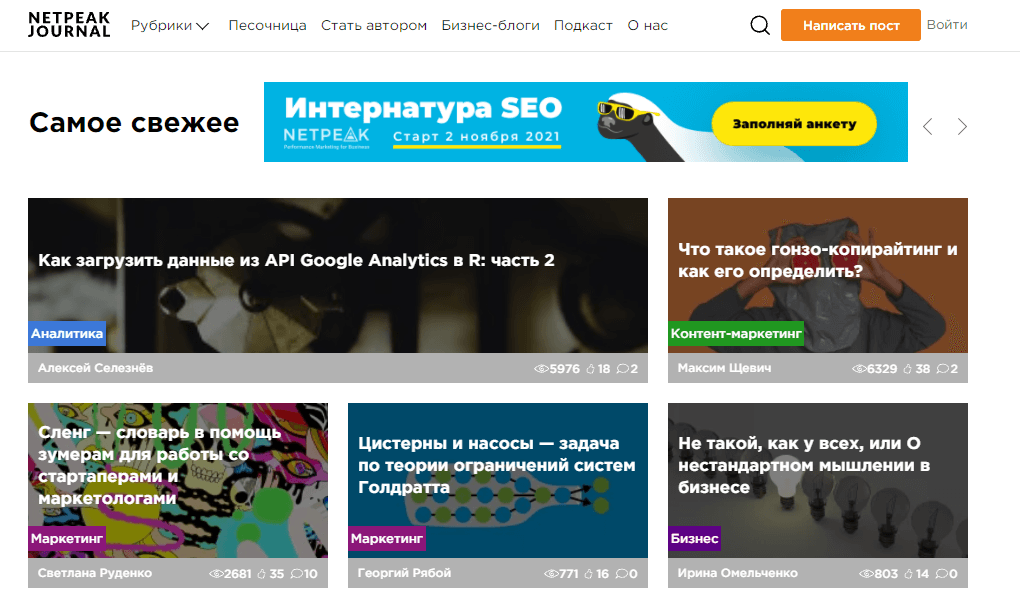
Task: Open comments icon on gonzo-copywriting article
Action: (944, 368)
